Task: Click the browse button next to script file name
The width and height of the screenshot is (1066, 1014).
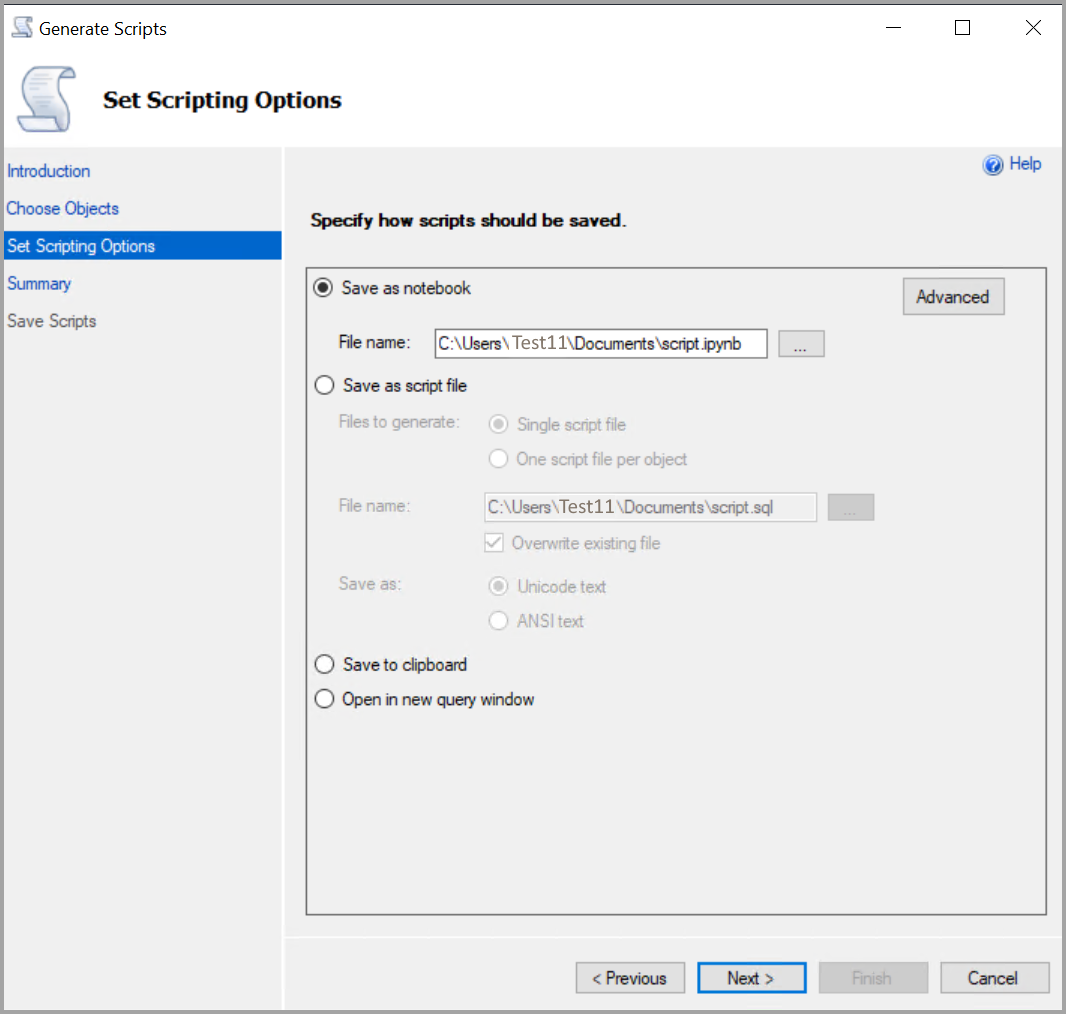Action: point(850,507)
